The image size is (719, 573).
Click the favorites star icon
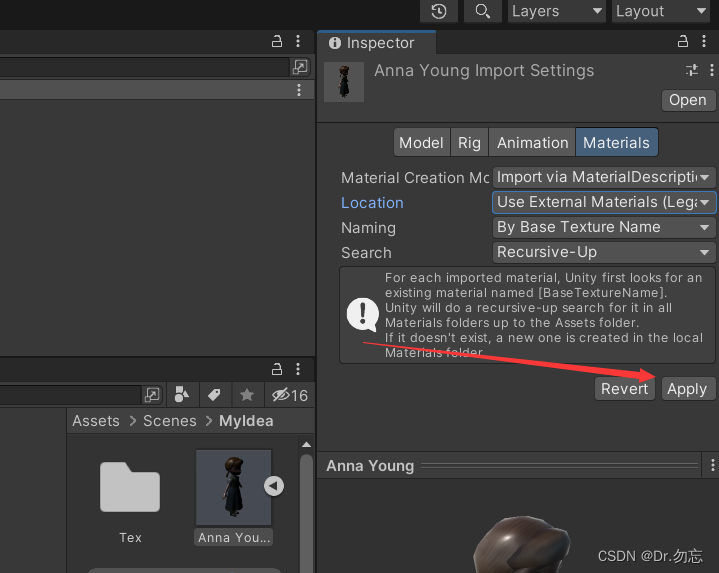point(247,395)
